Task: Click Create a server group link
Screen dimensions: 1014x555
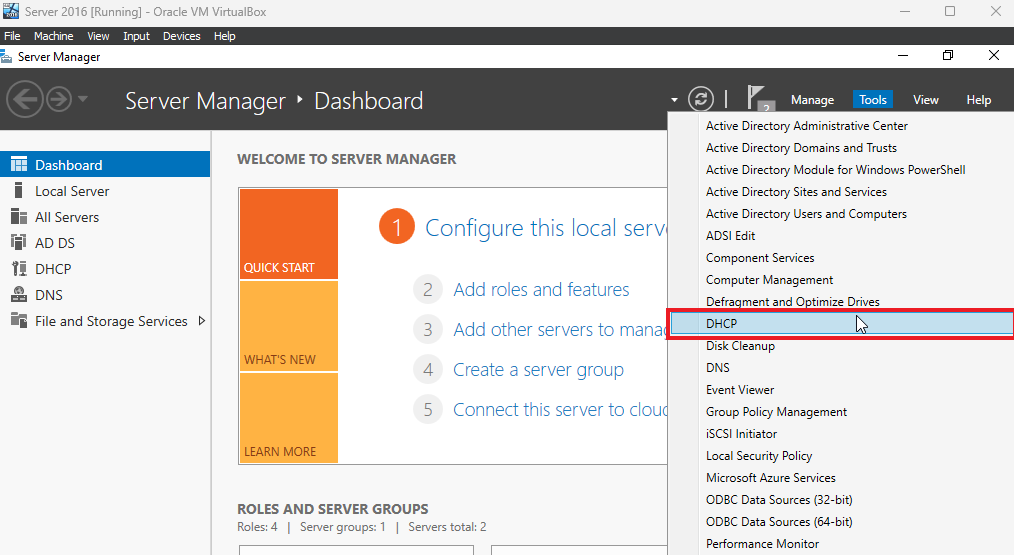Action: (538, 369)
